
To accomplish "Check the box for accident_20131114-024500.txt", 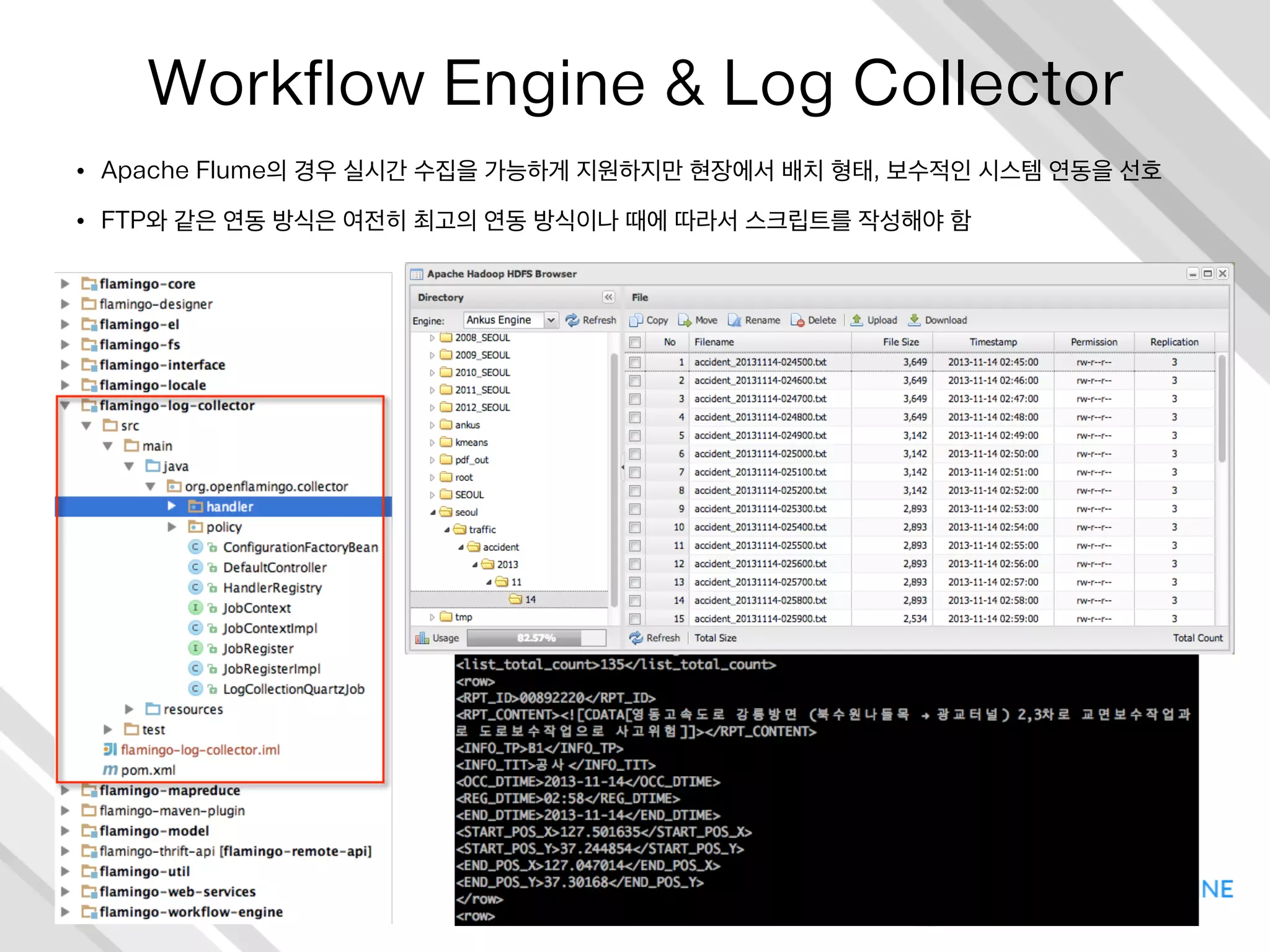I will point(635,362).
